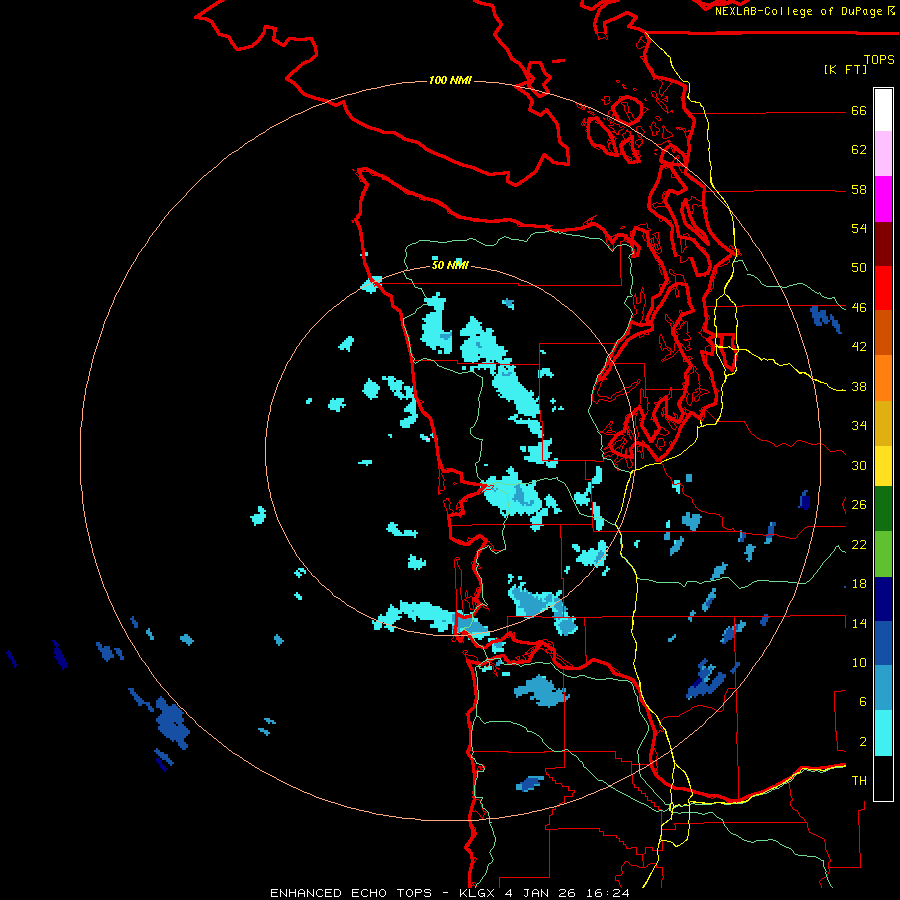
Task: Click the KLGX radar site identifier
Action: pyautogui.click(x=479, y=893)
